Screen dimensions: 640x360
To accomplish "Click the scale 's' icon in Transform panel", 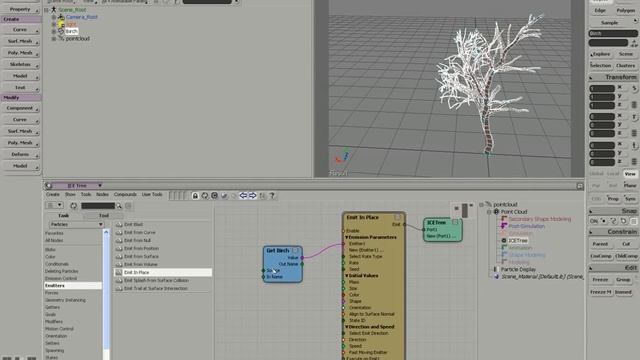I will click(634, 89).
